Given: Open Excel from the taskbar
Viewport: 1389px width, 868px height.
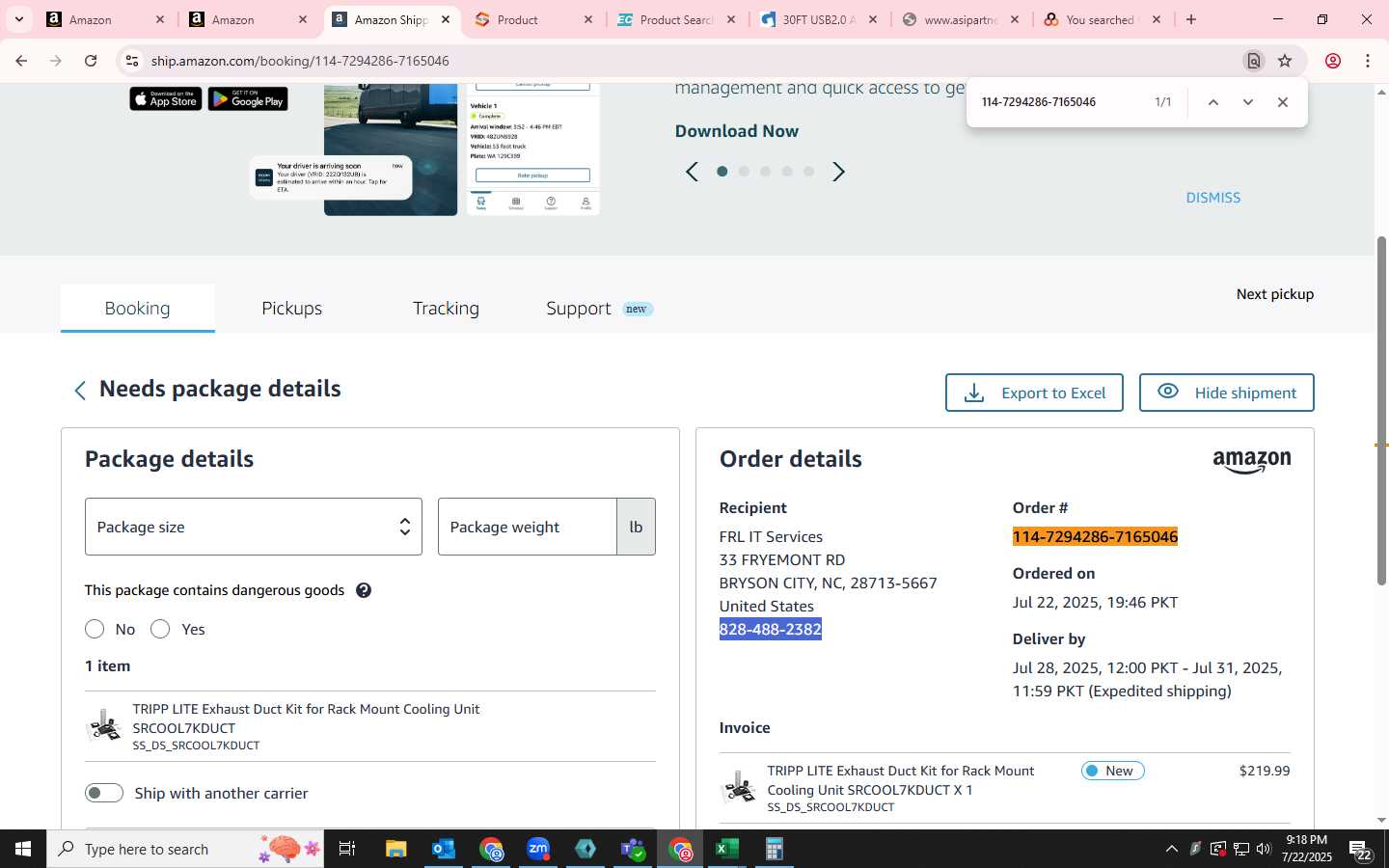Looking at the screenshot, I should (x=726, y=849).
